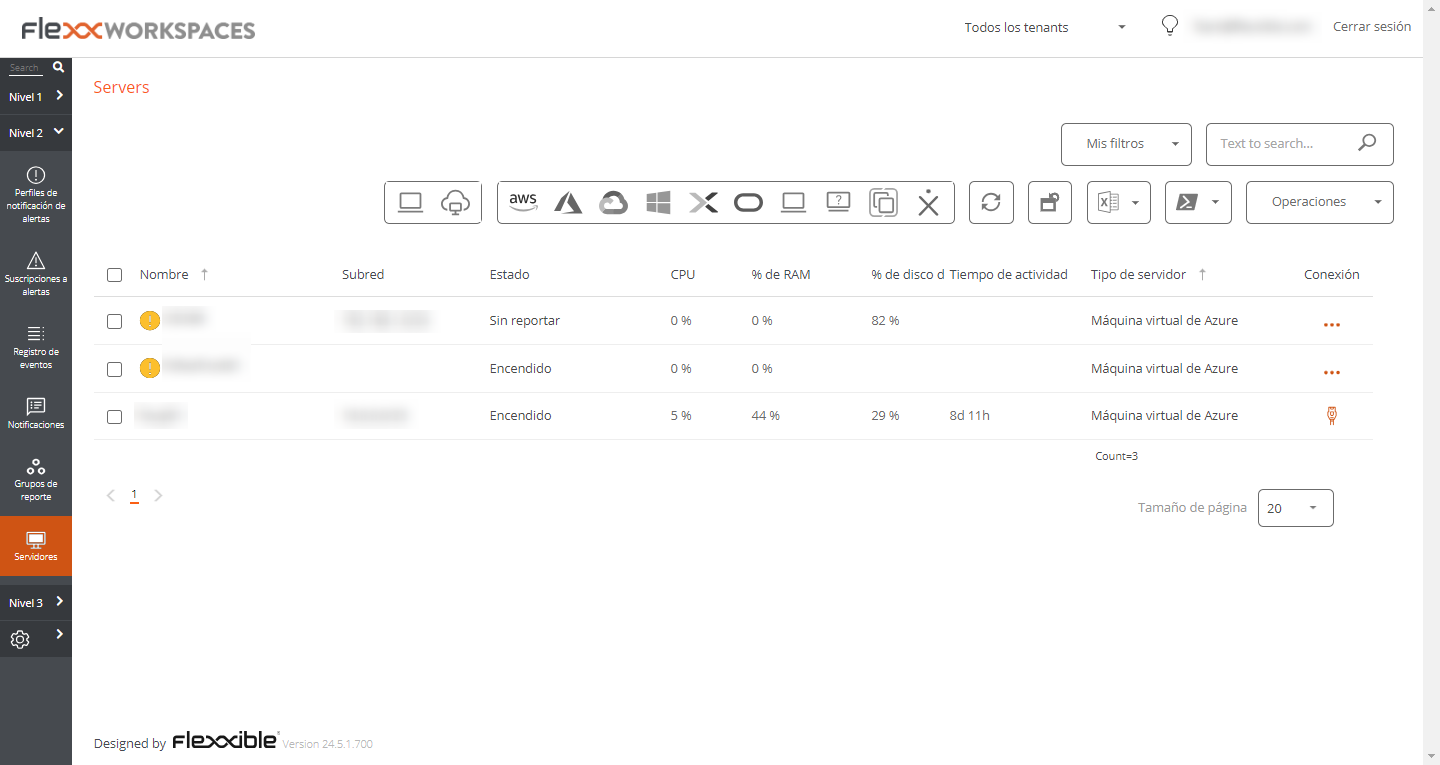The height and width of the screenshot is (765, 1440).
Task: Expand the settings arrow in sidebar
Action: coord(60,634)
